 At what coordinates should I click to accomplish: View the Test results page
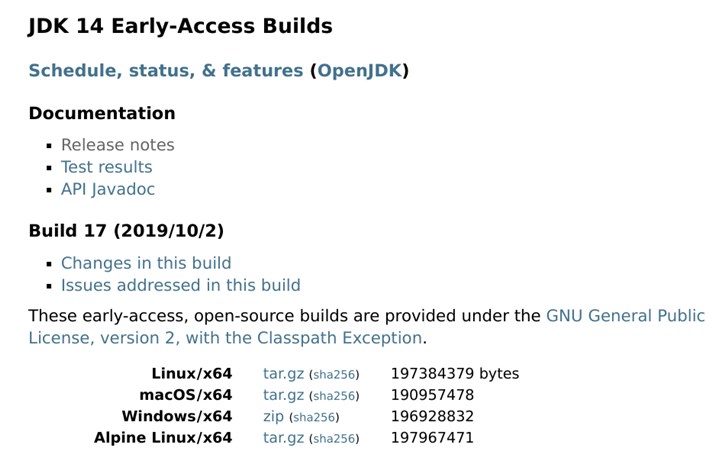click(106, 167)
